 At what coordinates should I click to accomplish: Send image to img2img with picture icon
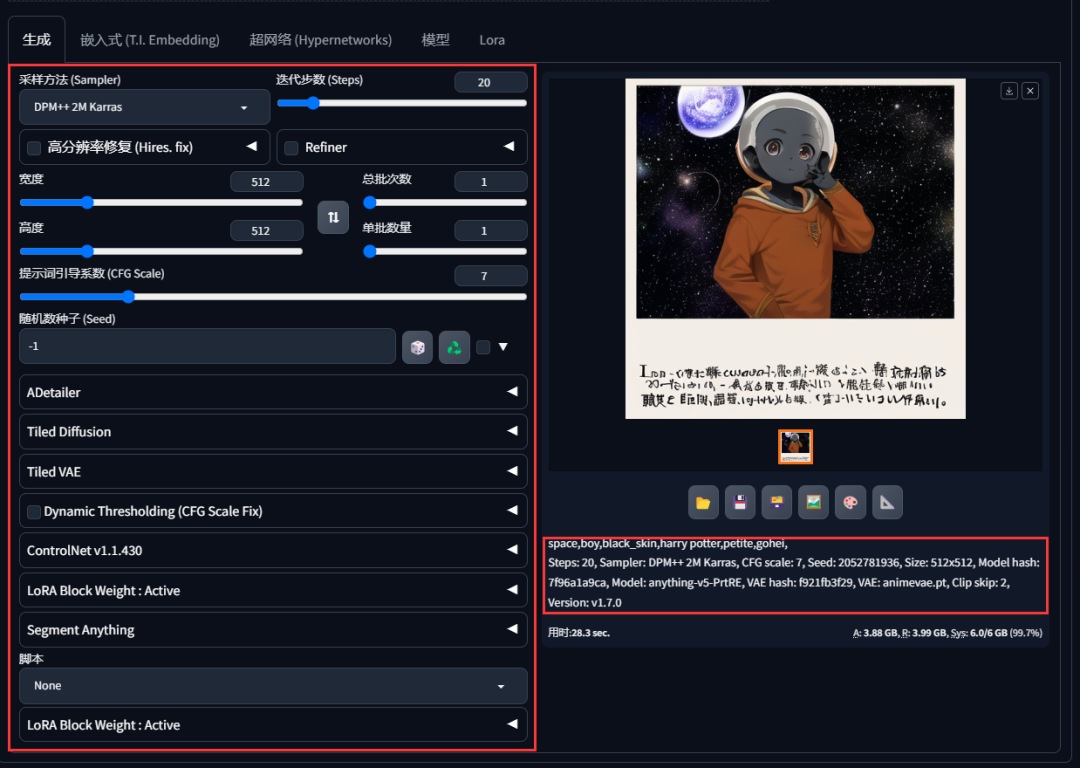(x=813, y=503)
